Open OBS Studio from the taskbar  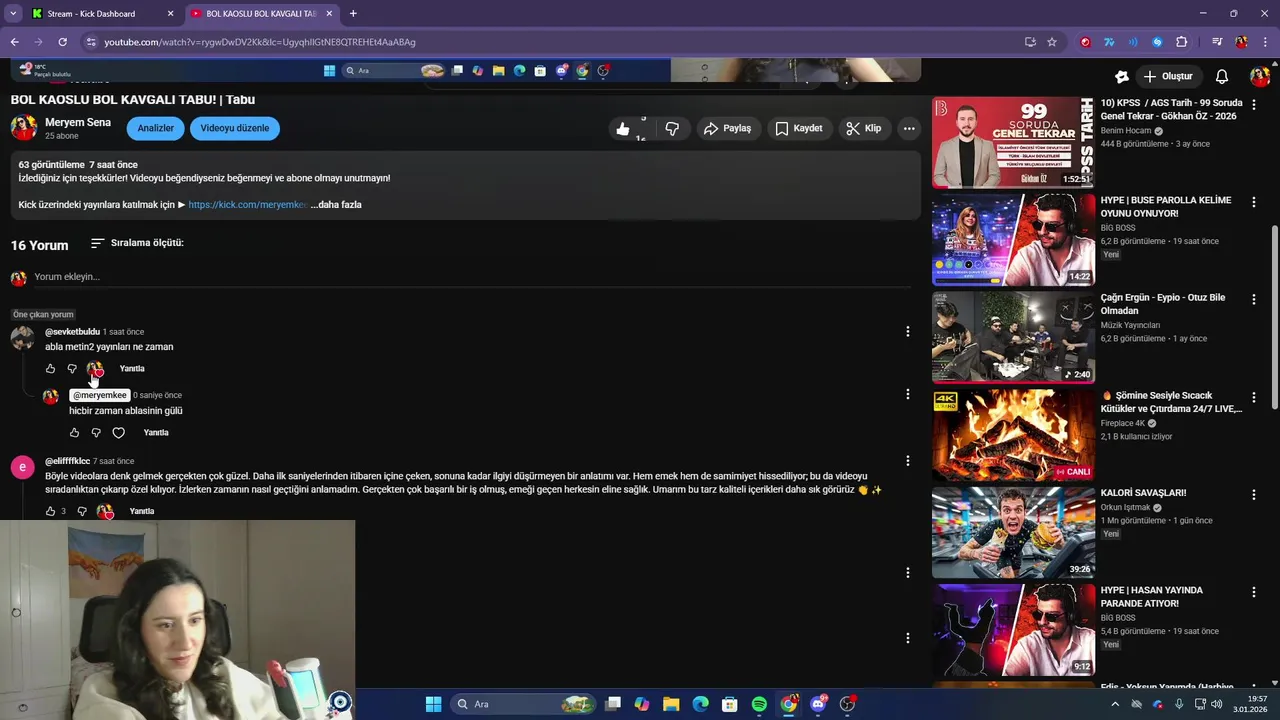tap(848, 704)
